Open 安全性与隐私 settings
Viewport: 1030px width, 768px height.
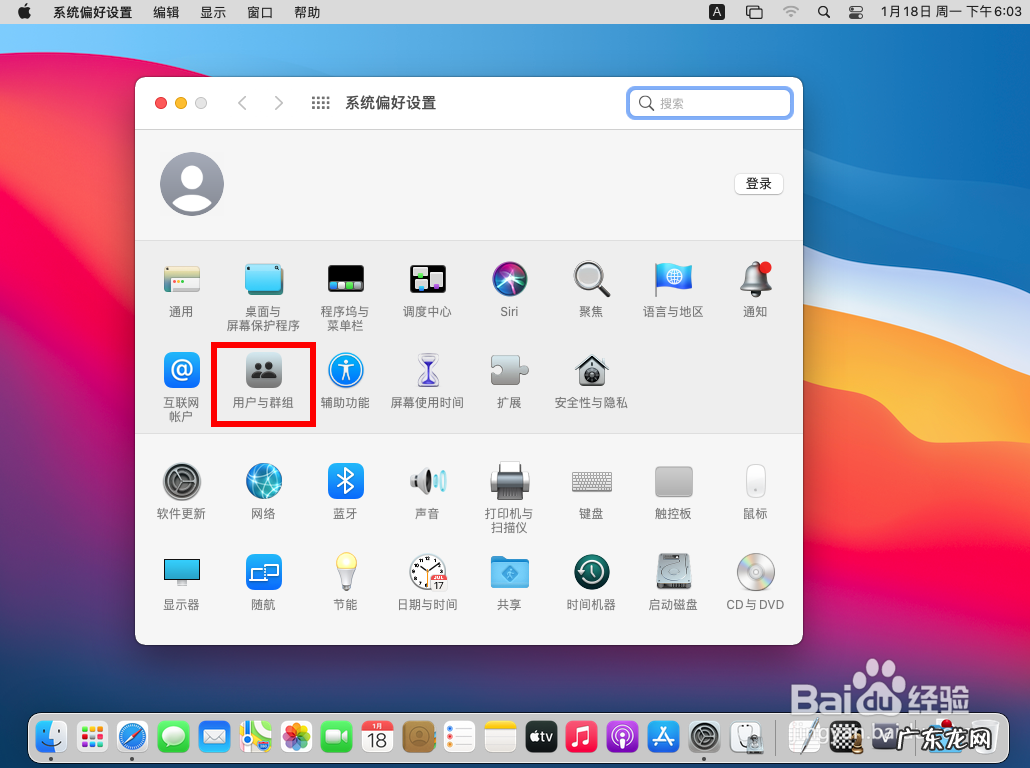(x=591, y=371)
